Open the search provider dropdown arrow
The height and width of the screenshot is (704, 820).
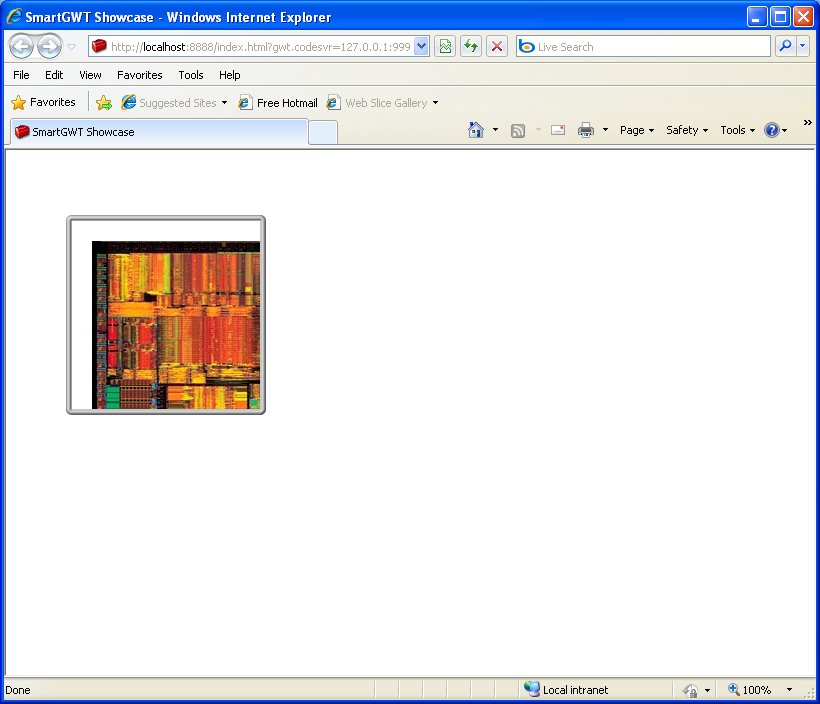click(803, 47)
